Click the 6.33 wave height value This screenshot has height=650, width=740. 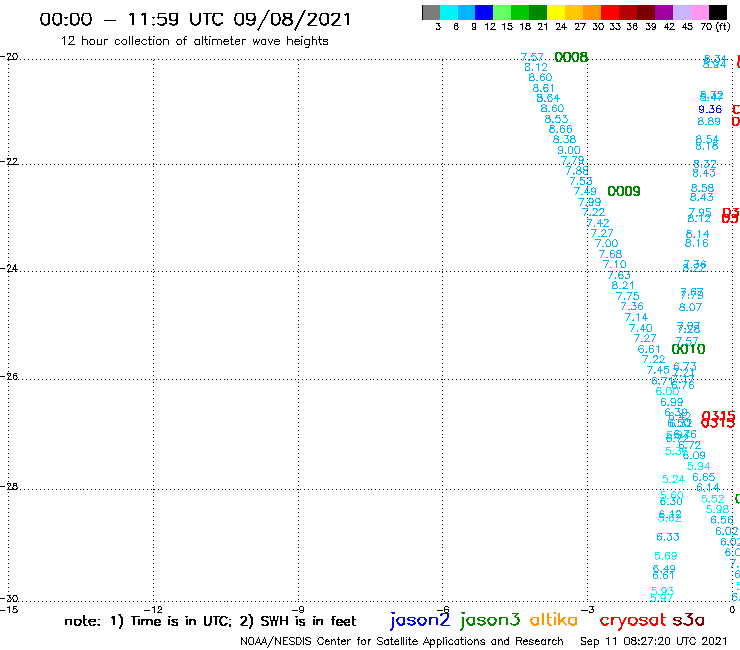[667, 537]
